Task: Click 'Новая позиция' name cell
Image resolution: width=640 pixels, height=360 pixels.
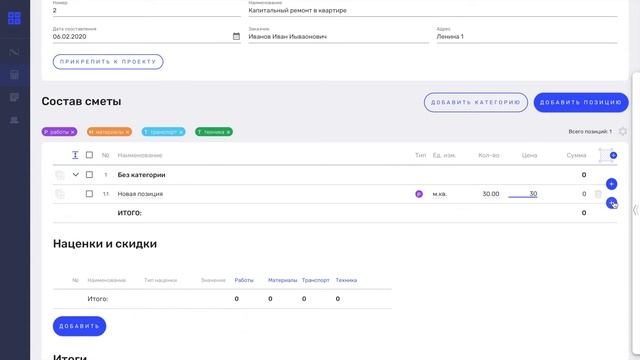Action: click(140, 194)
